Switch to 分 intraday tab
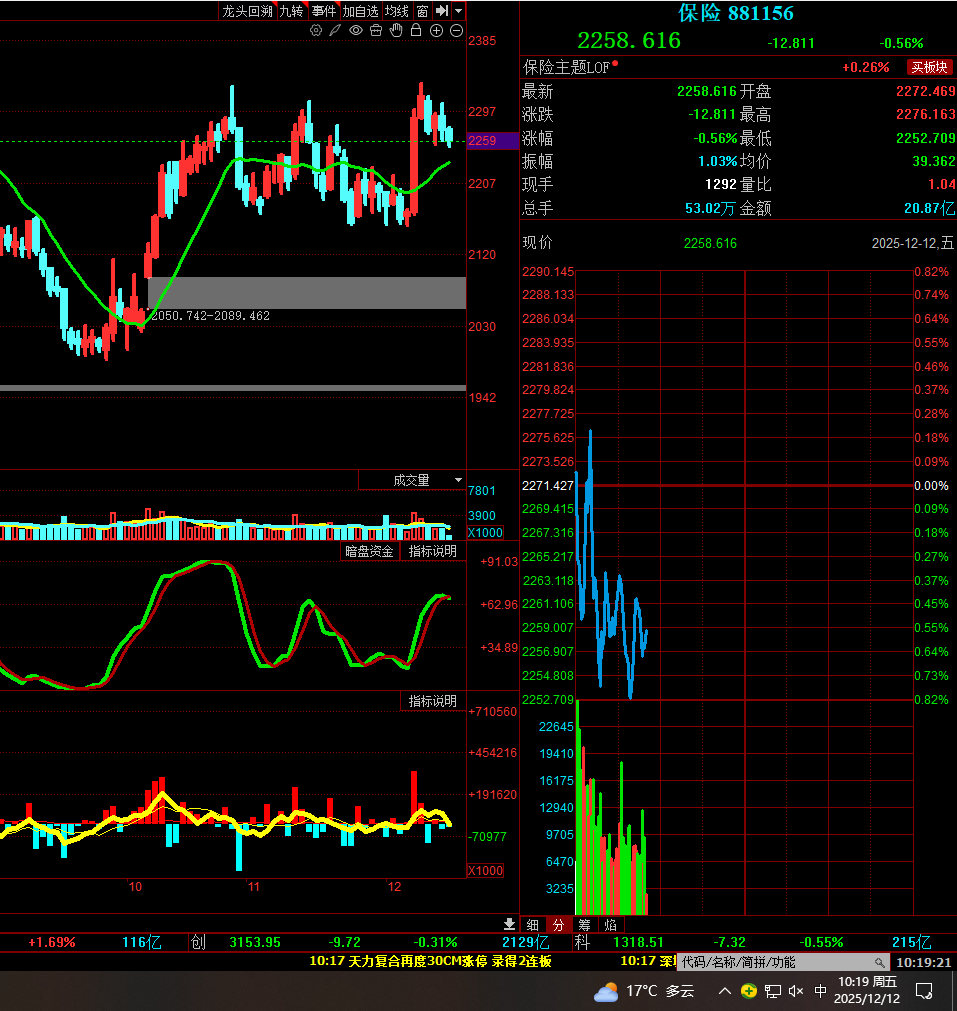The height and width of the screenshot is (1011, 957). [558, 925]
